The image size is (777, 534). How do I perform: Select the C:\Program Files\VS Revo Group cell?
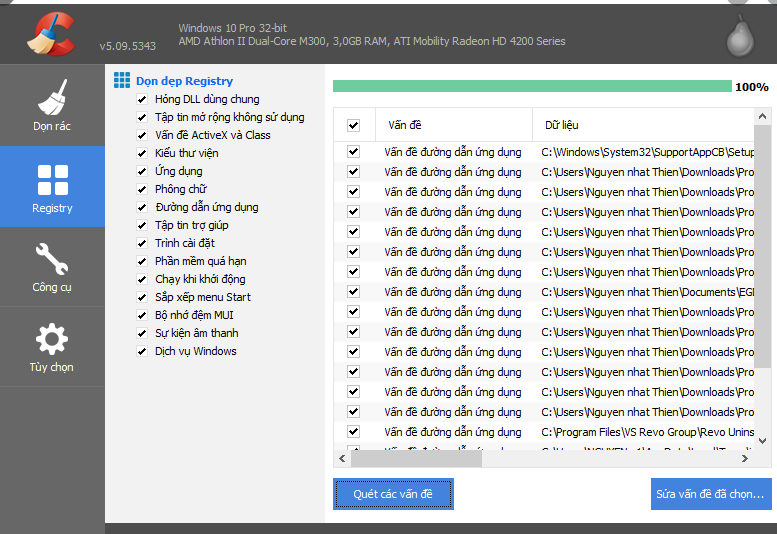coord(647,432)
